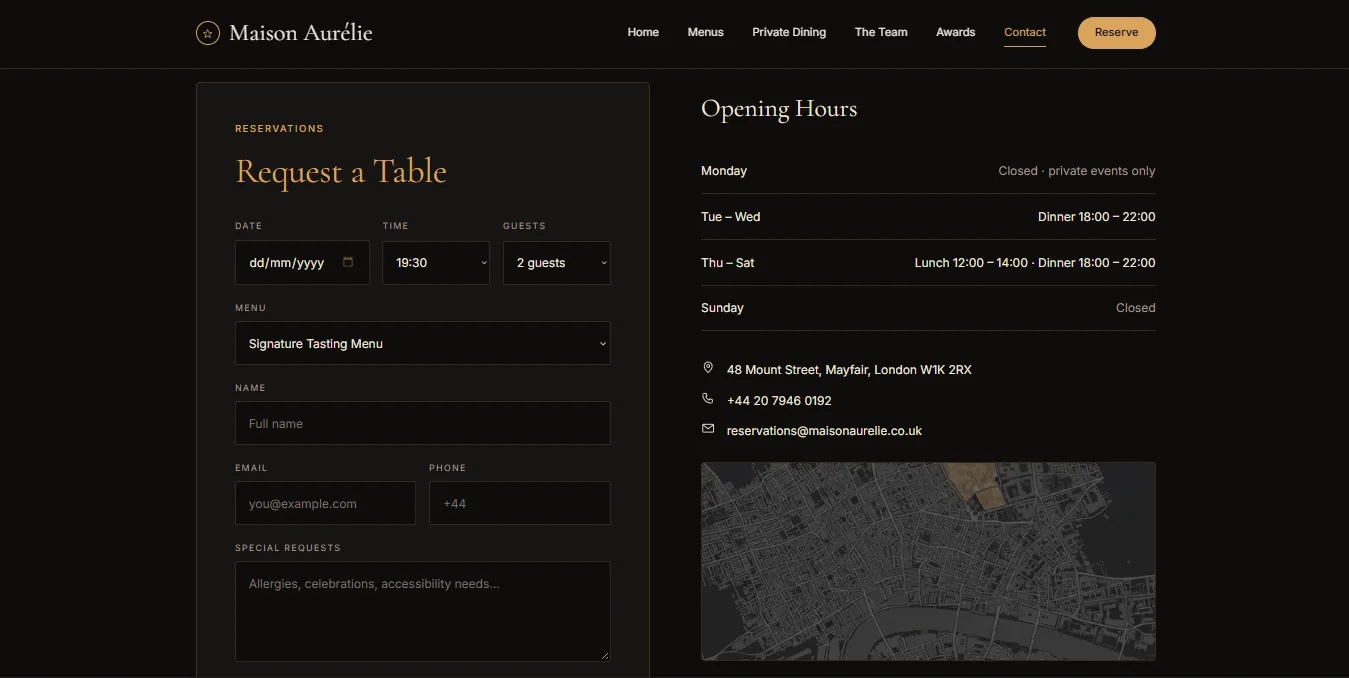Email reservations@maisonaurelie.co.uk
Viewport: 1349px width, 678px height.
click(824, 430)
